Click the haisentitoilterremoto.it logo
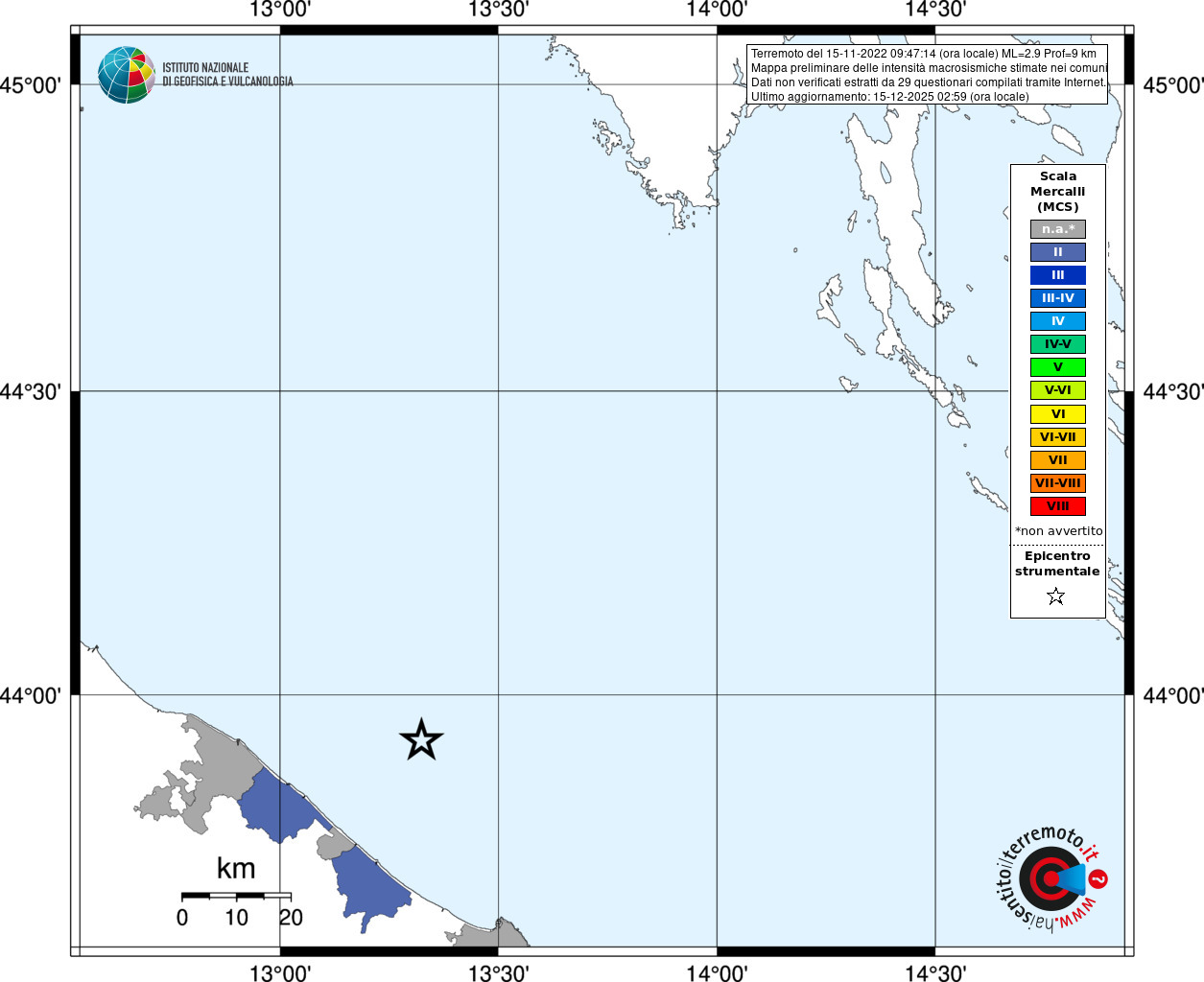This screenshot has width=1204, height=982. tap(1051, 877)
